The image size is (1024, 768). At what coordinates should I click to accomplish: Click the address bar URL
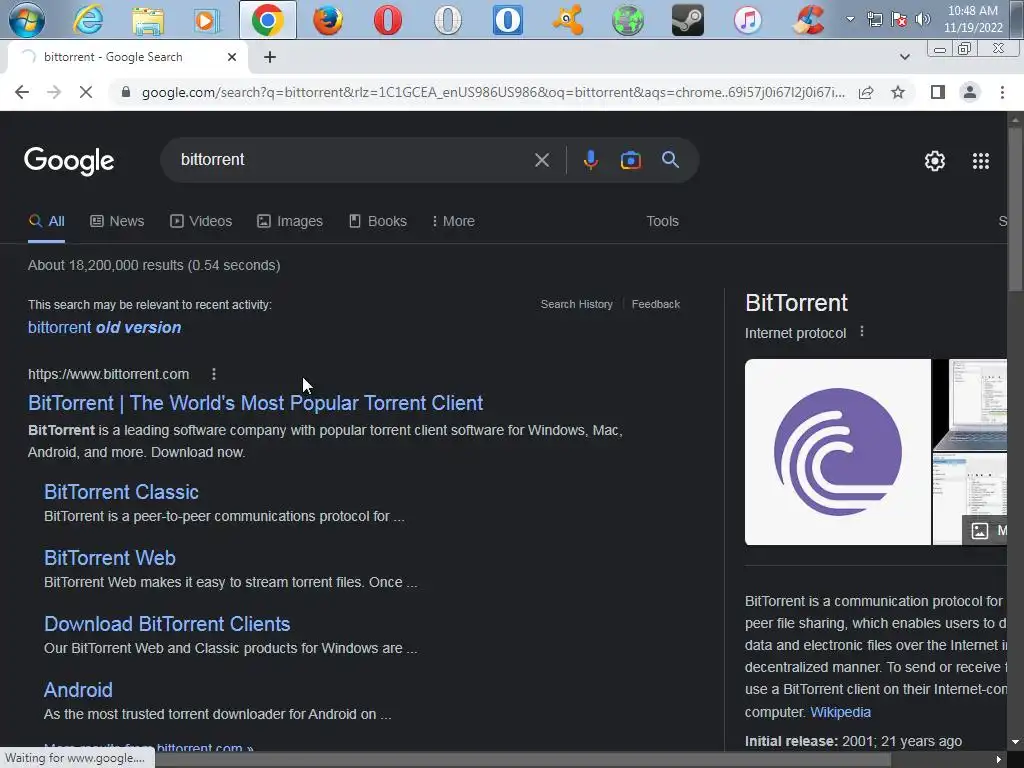point(493,92)
